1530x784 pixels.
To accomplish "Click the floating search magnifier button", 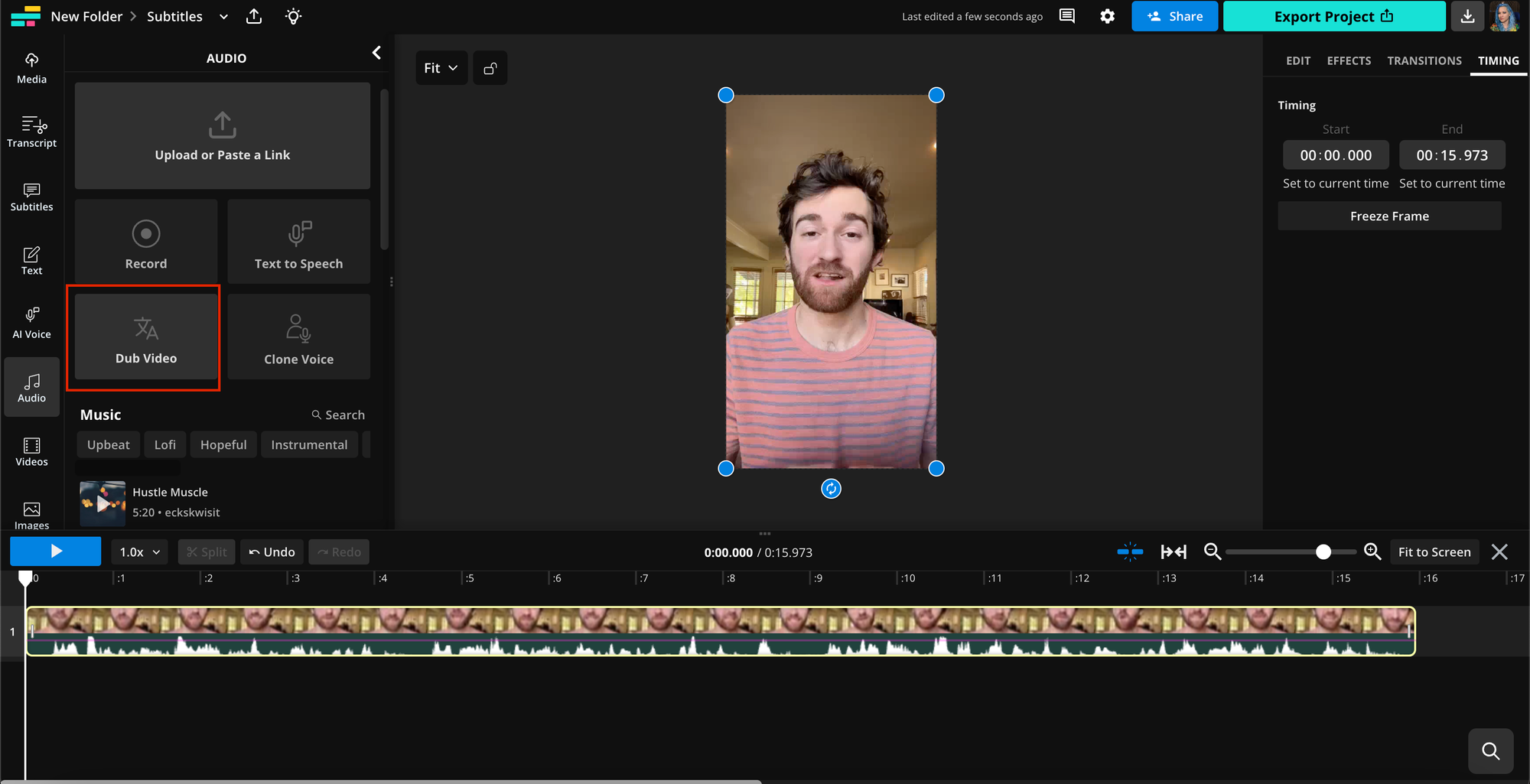I will click(x=1490, y=751).
